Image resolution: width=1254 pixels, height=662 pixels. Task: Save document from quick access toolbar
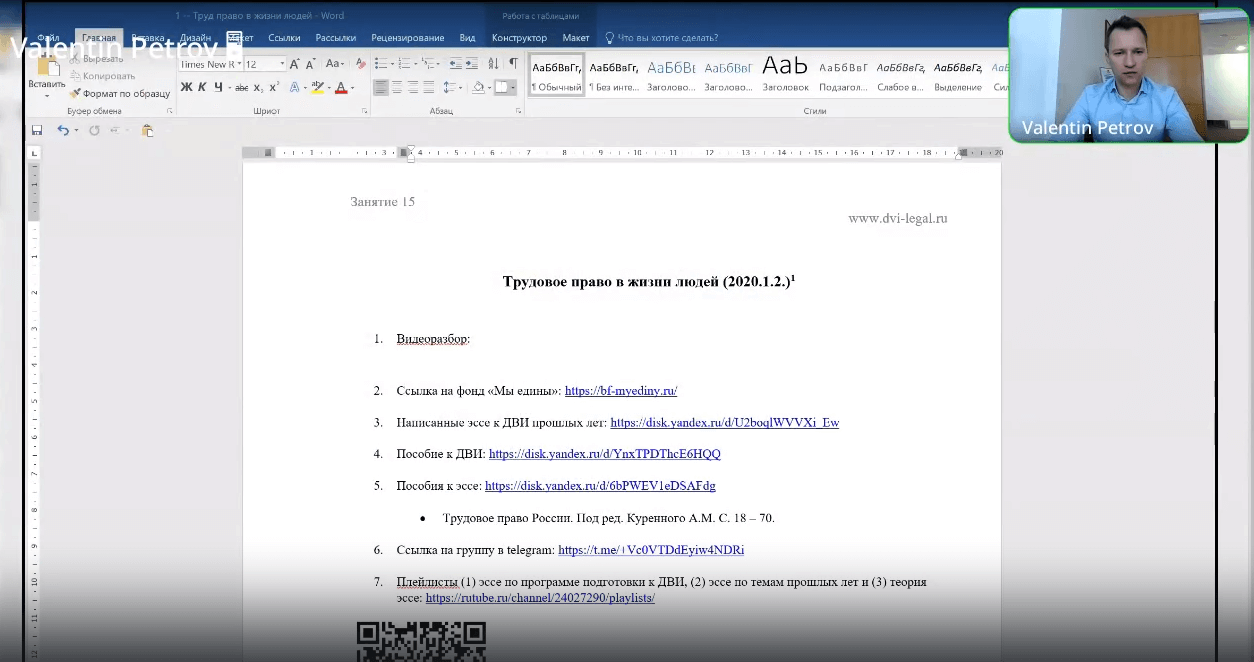(37, 130)
